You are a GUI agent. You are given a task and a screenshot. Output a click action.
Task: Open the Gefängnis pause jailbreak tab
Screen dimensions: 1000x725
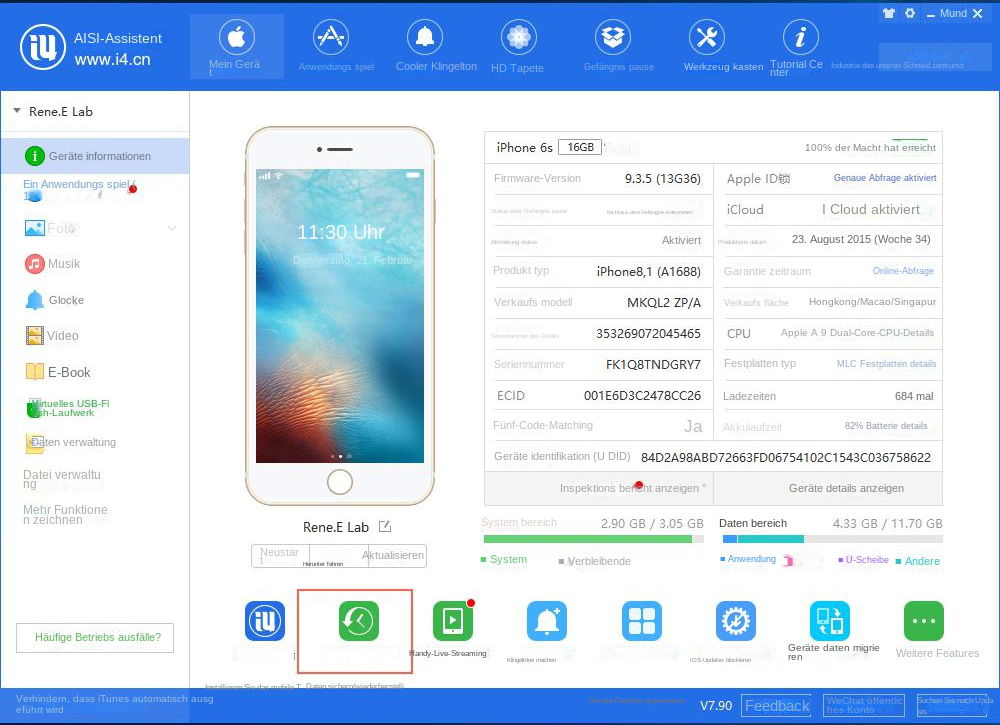[x=613, y=47]
